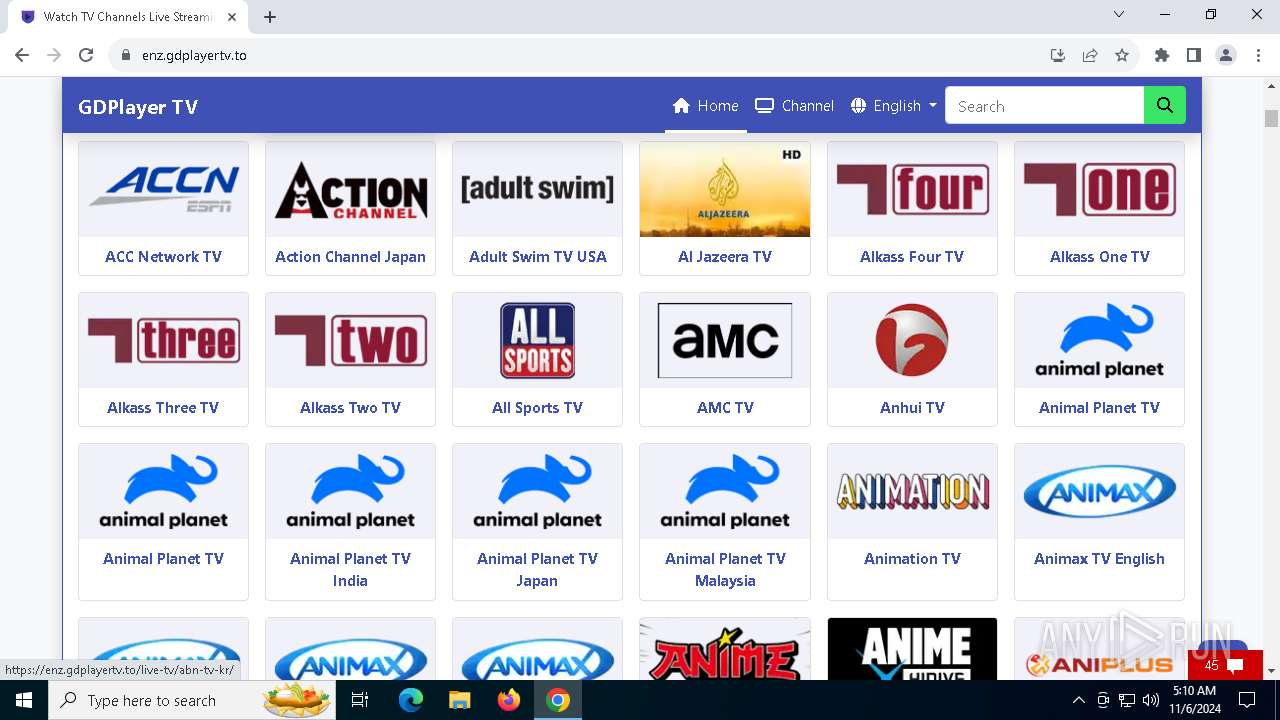Open the Channel menu item
1280x720 pixels.
pyautogui.click(x=794, y=106)
